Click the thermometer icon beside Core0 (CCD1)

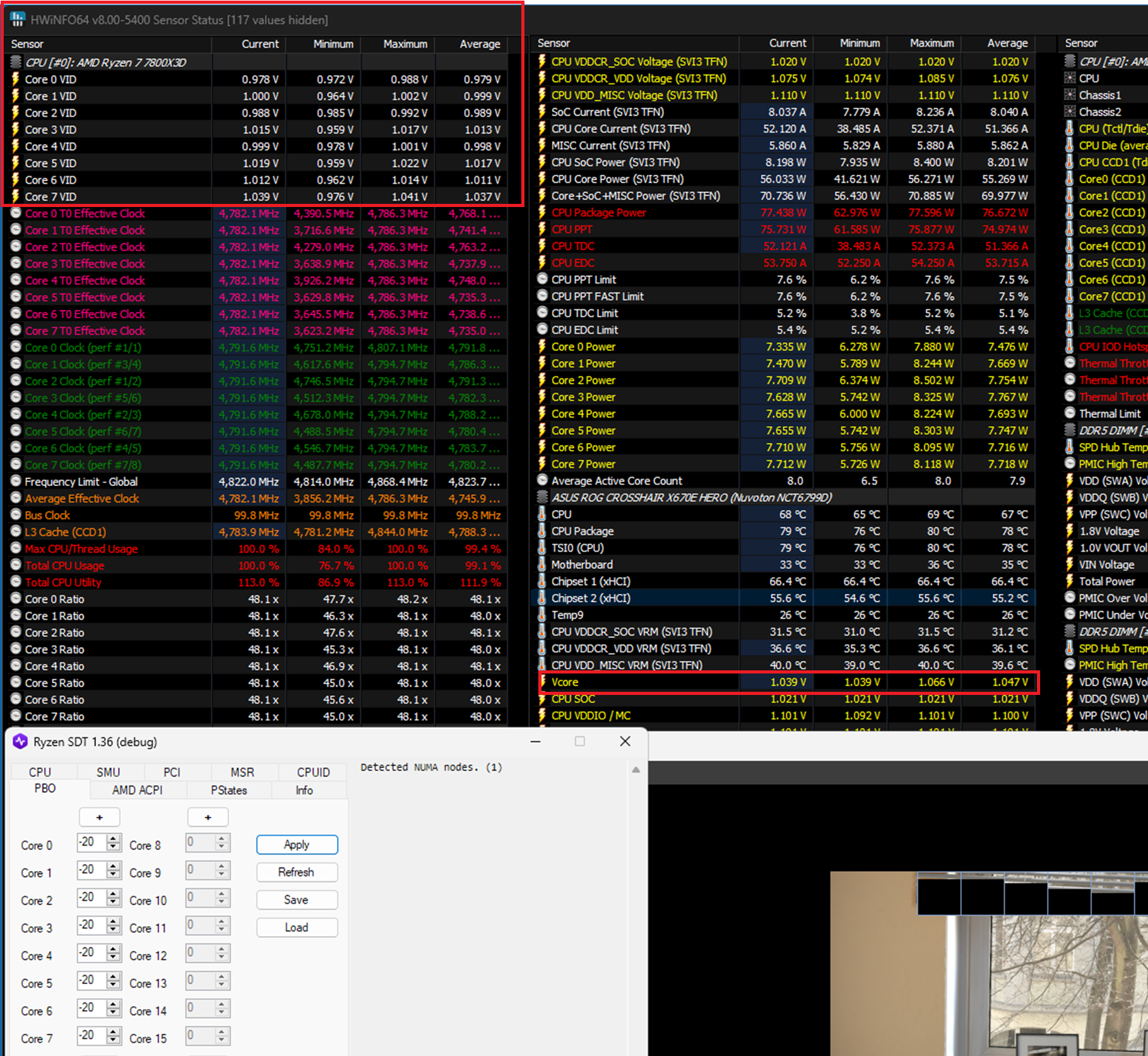[1070, 179]
